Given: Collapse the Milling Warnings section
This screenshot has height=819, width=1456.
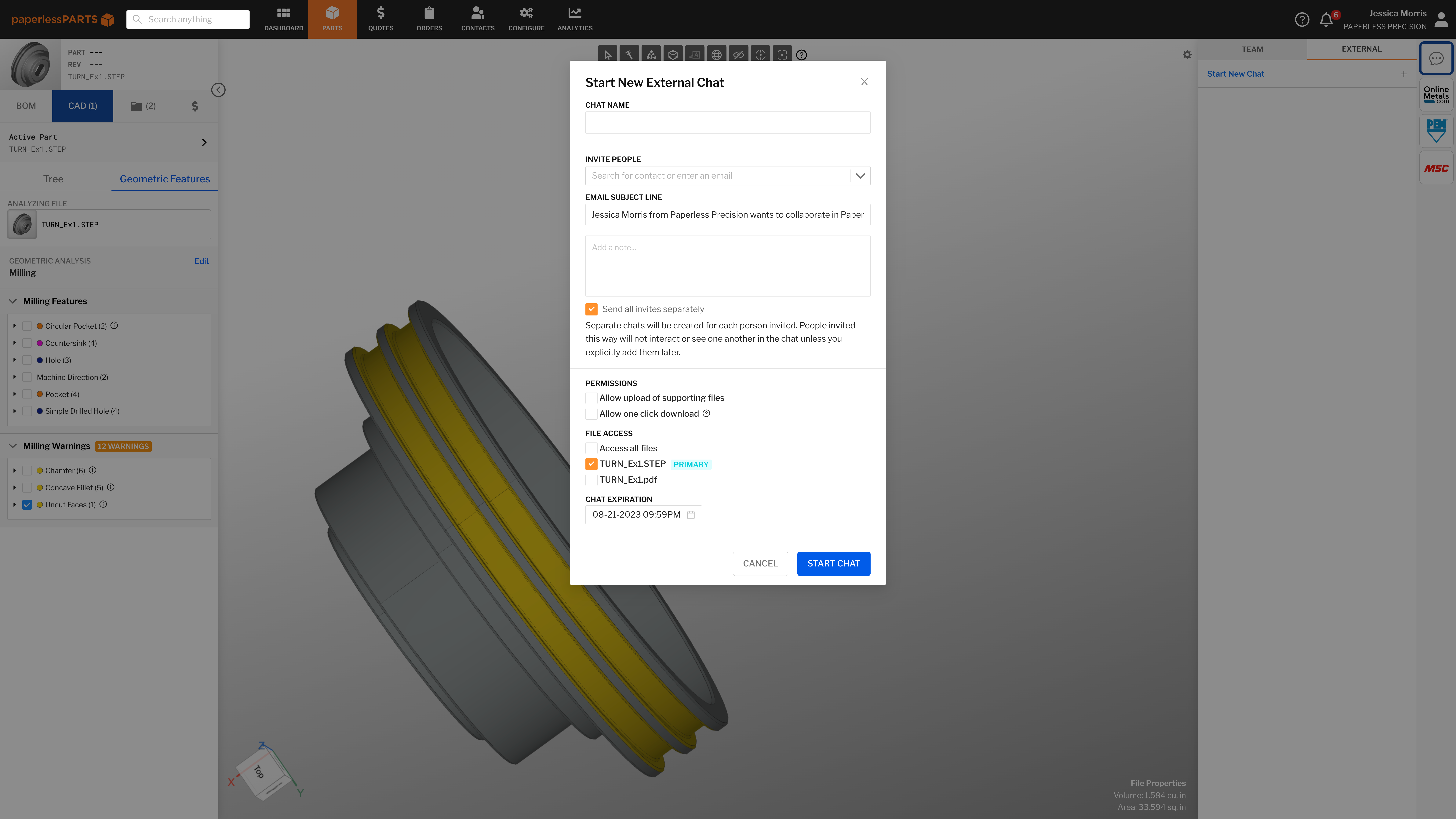Looking at the screenshot, I should (x=13, y=446).
